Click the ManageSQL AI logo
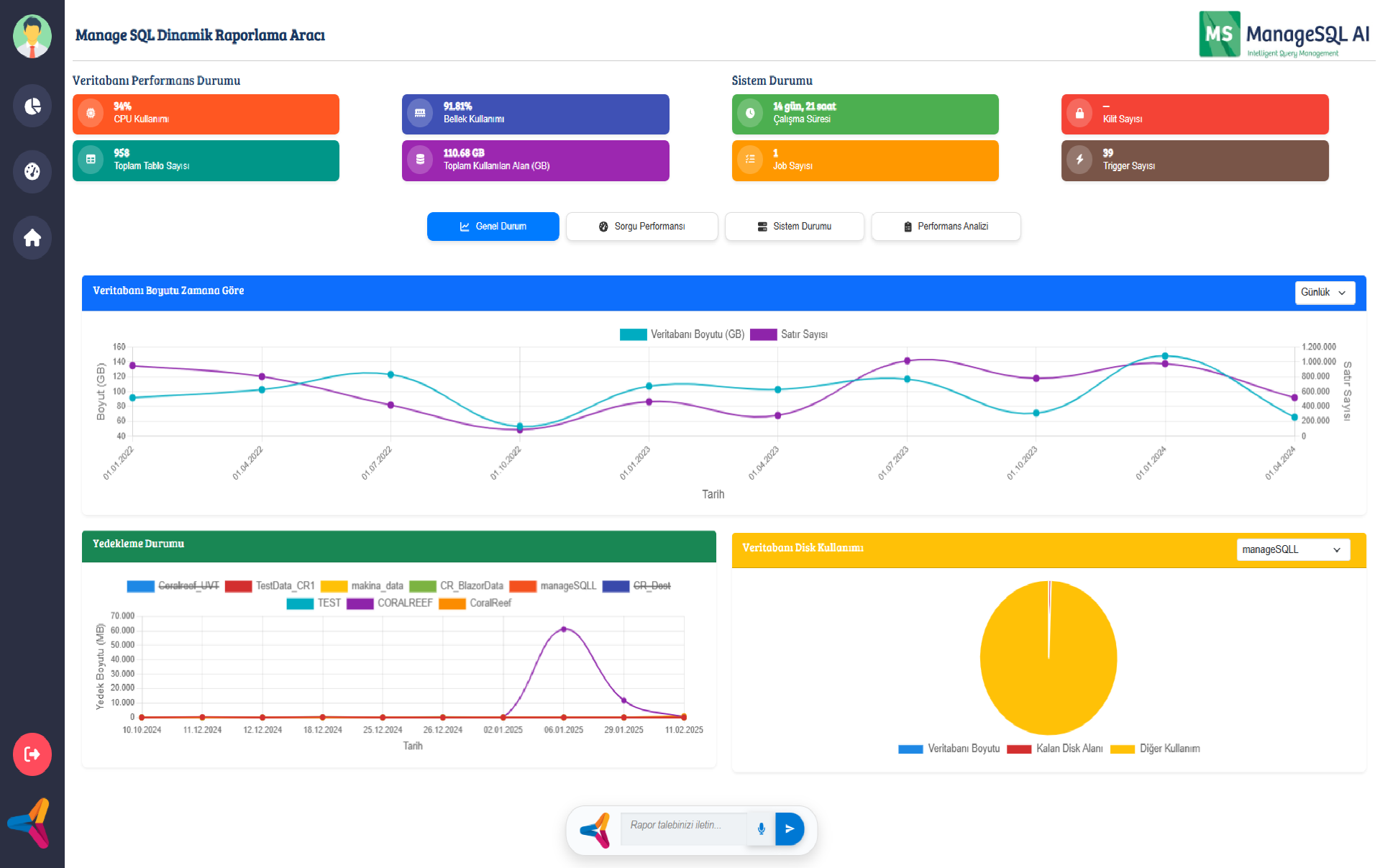This screenshot has height=868, width=1380. coord(1284,35)
